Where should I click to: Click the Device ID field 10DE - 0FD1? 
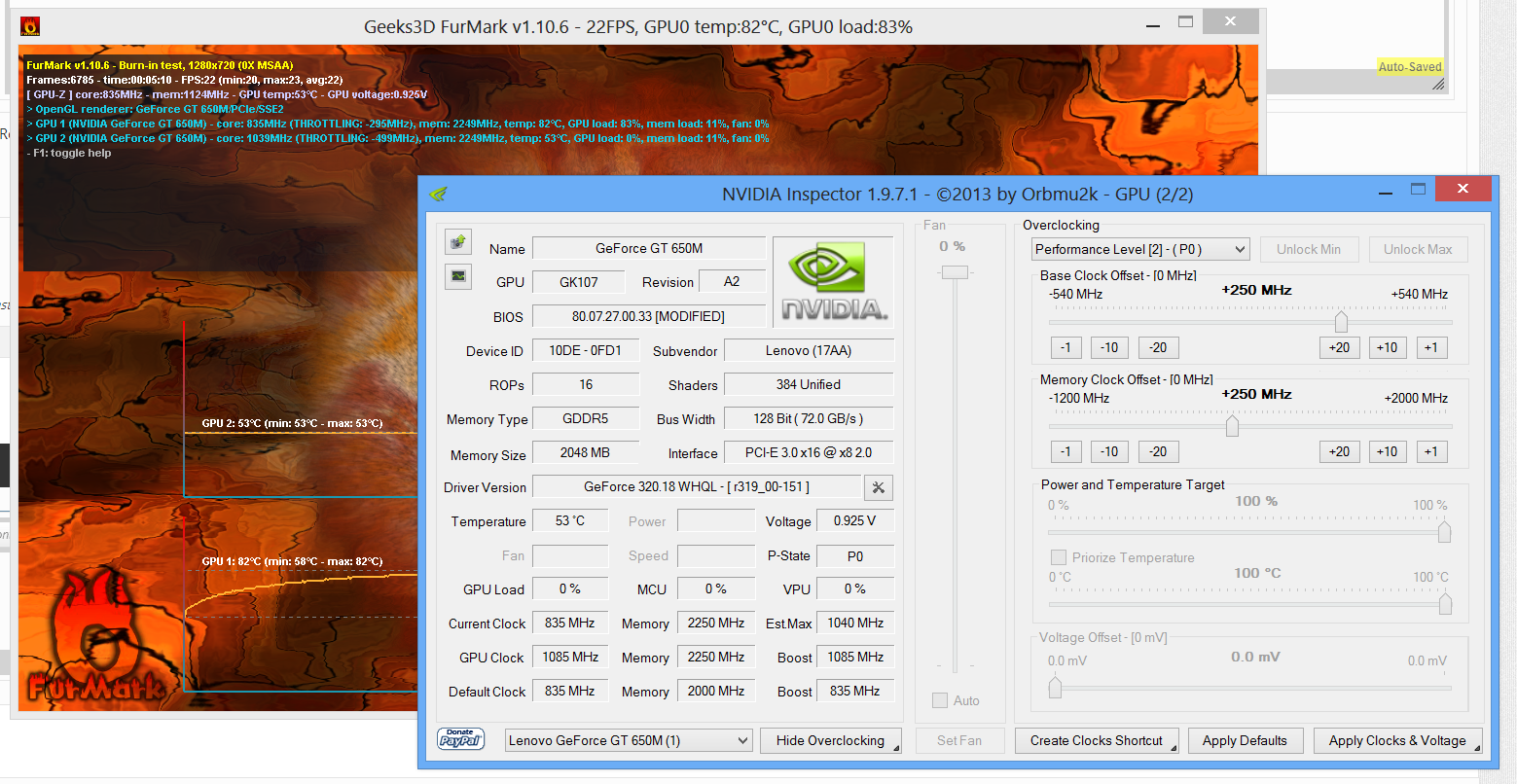point(586,350)
